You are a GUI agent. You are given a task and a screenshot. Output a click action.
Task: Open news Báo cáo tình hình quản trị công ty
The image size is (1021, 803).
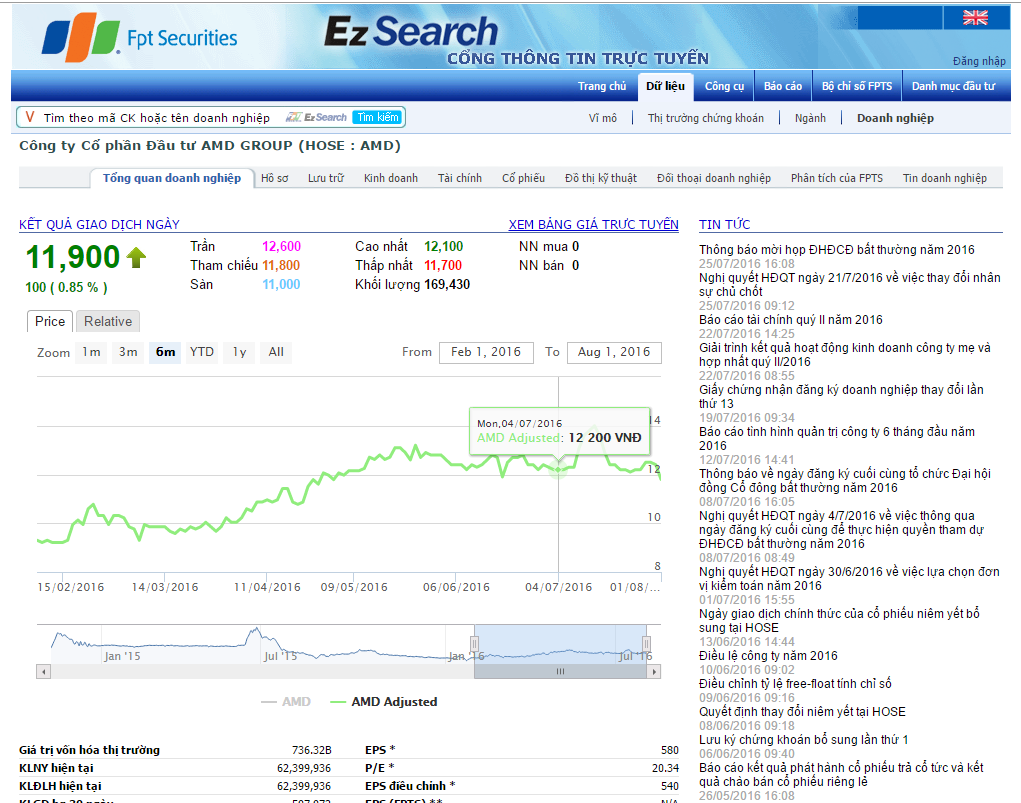[x=837, y=438]
